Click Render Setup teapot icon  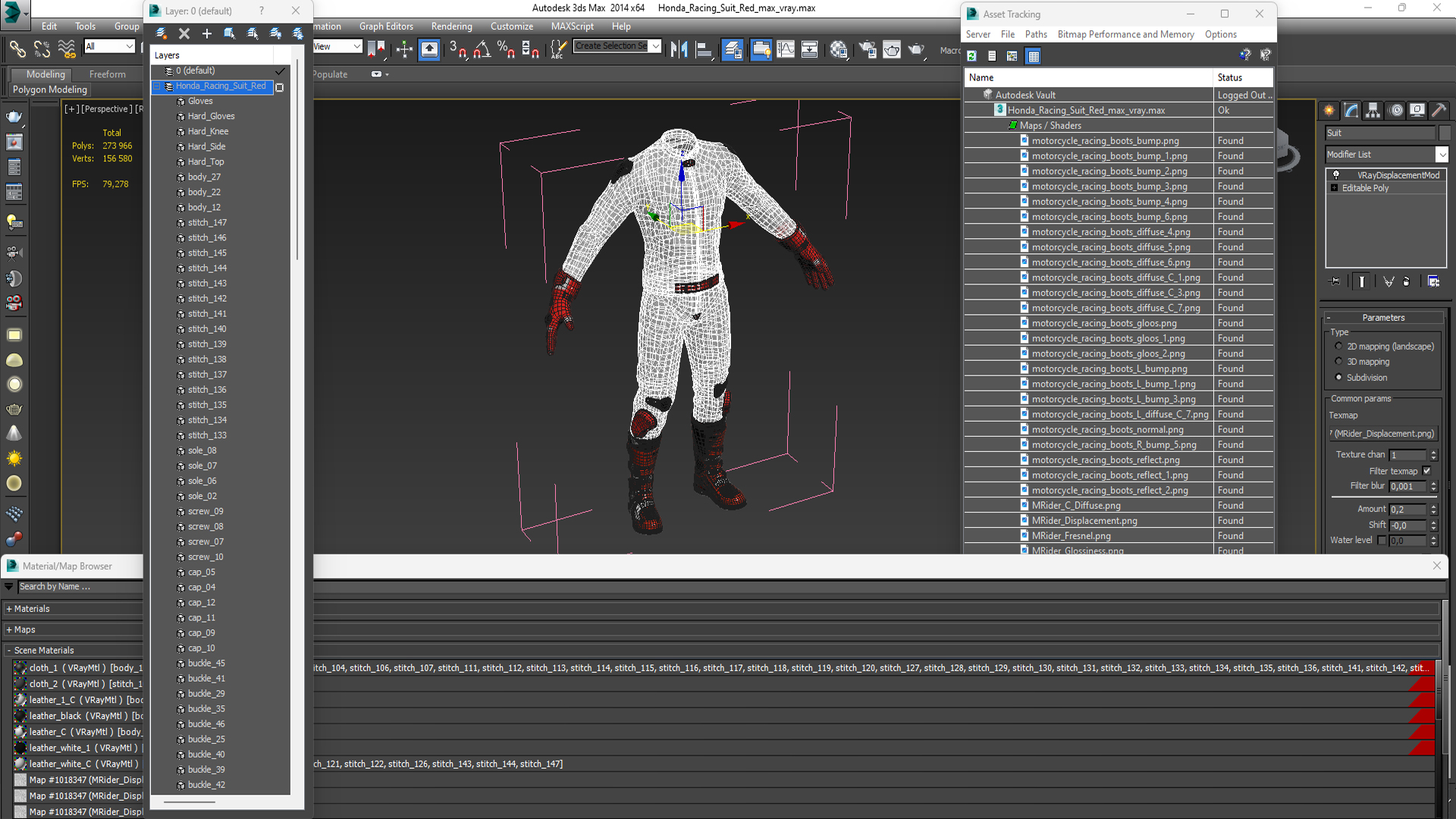click(868, 49)
